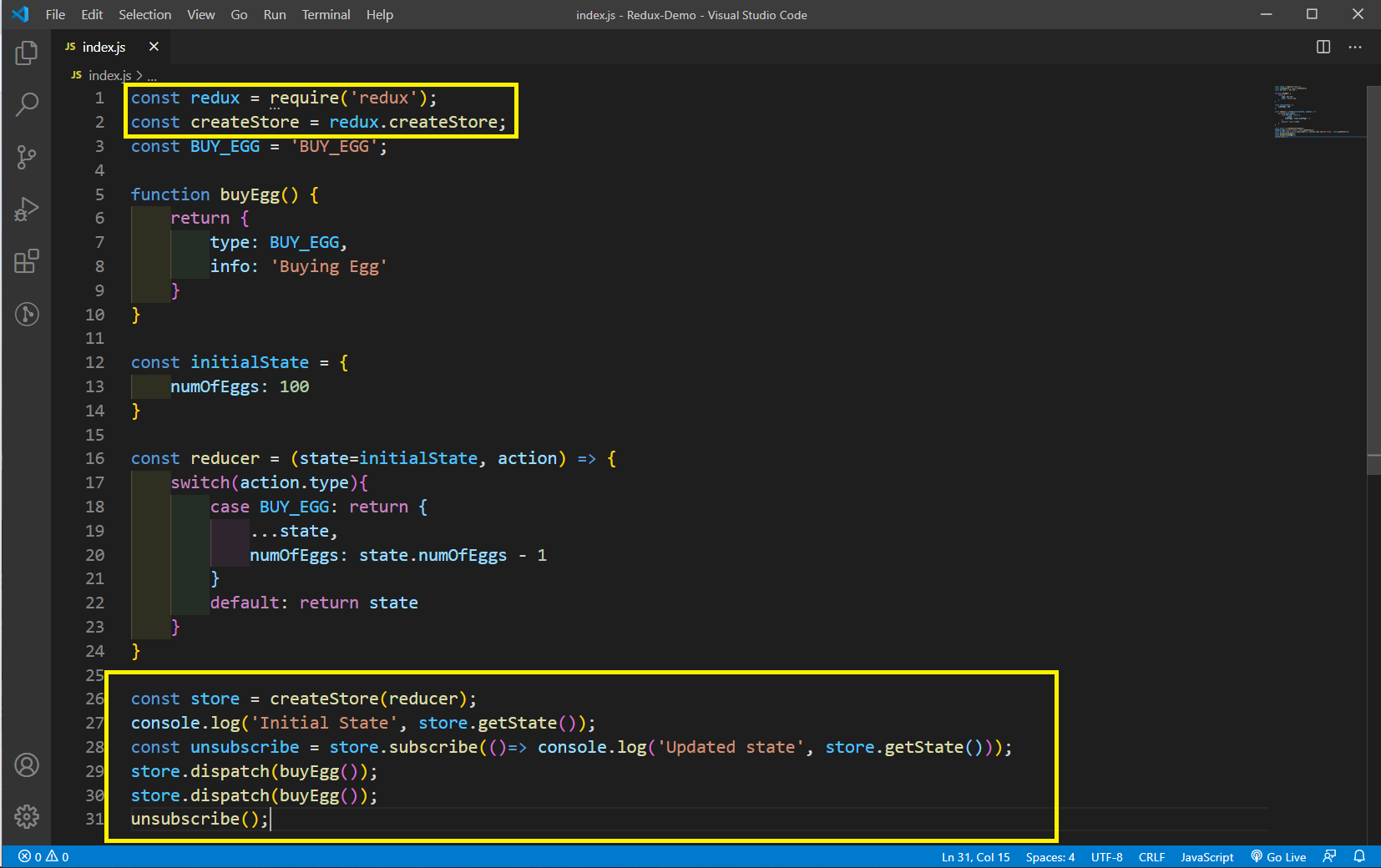This screenshot has width=1381, height=868.
Task: Show errors and warnings count
Action: click(x=43, y=856)
